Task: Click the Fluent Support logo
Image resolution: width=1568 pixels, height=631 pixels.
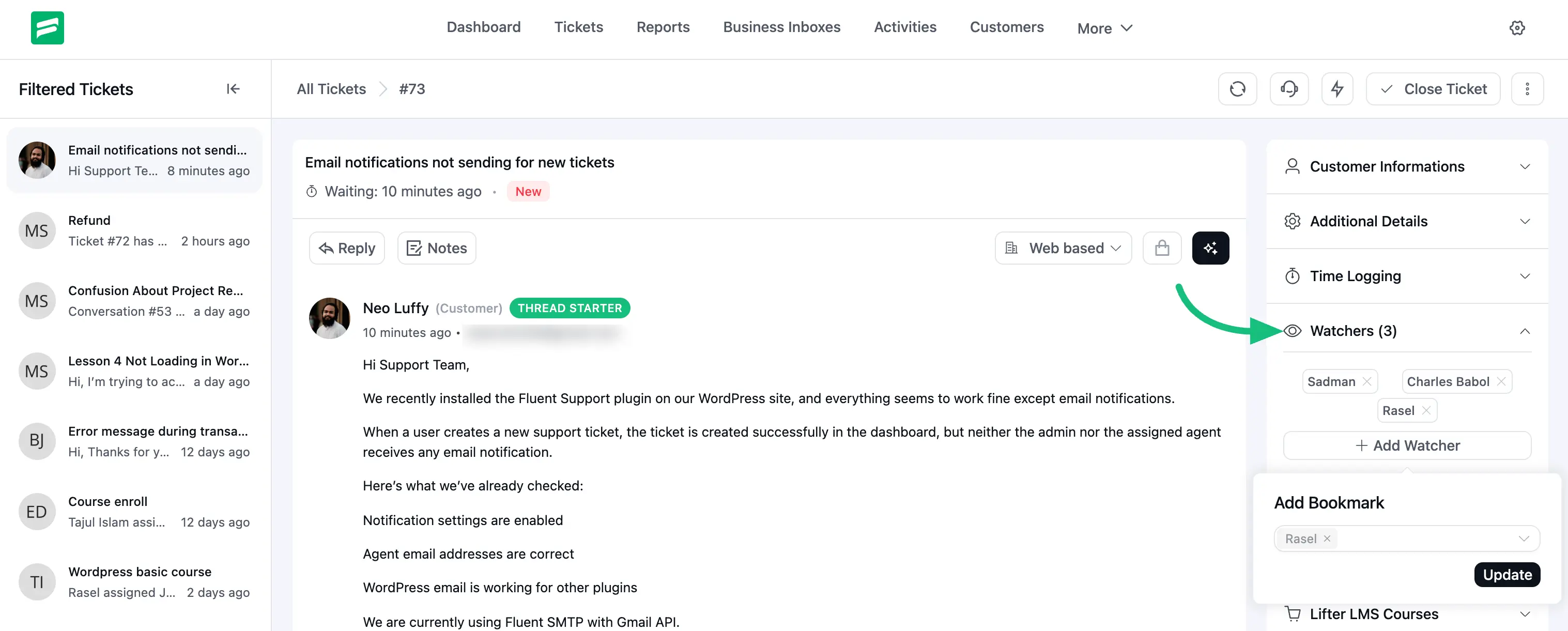Action: (x=48, y=27)
